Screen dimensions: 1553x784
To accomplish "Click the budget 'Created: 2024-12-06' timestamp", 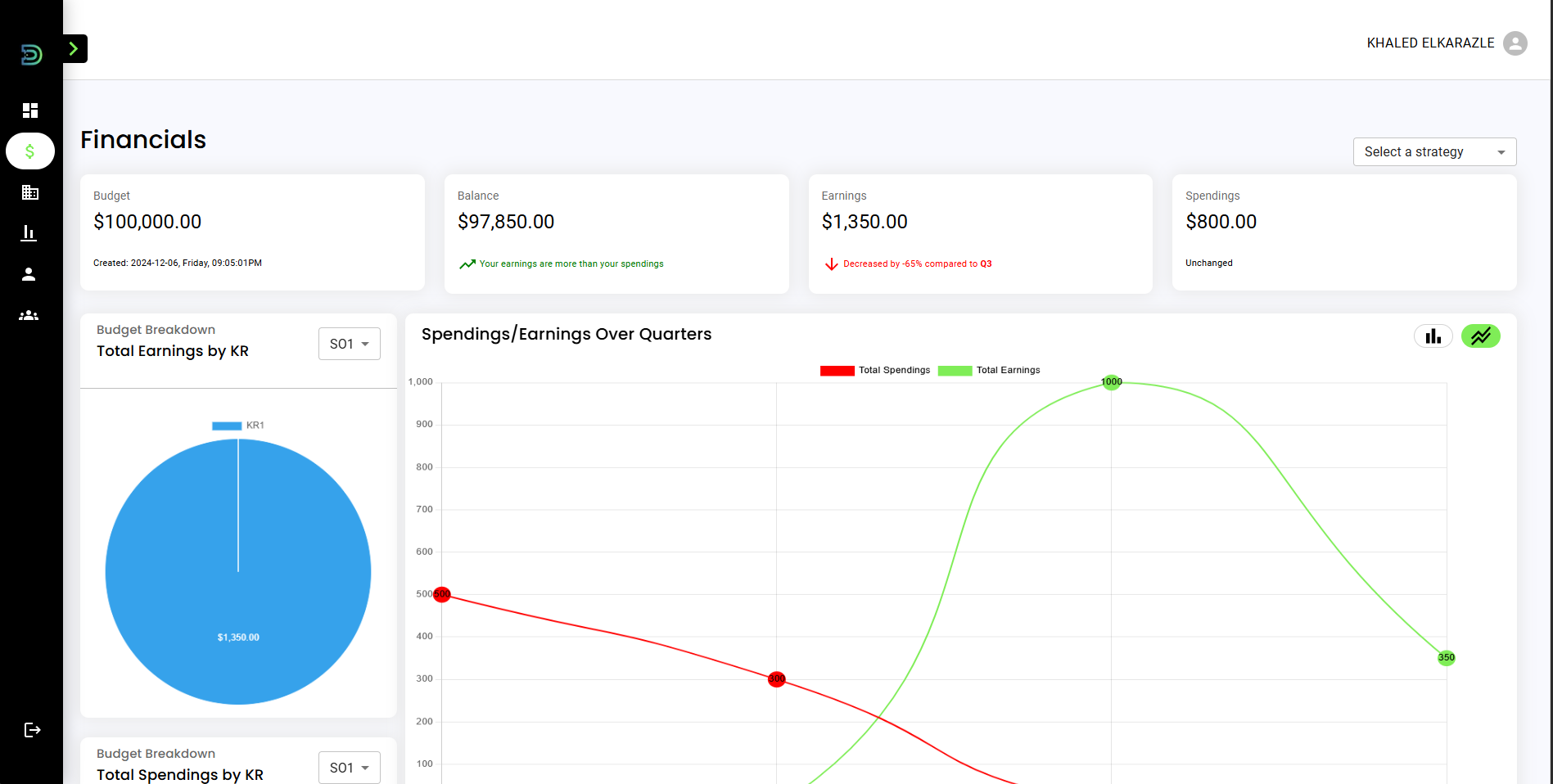I will [178, 264].
